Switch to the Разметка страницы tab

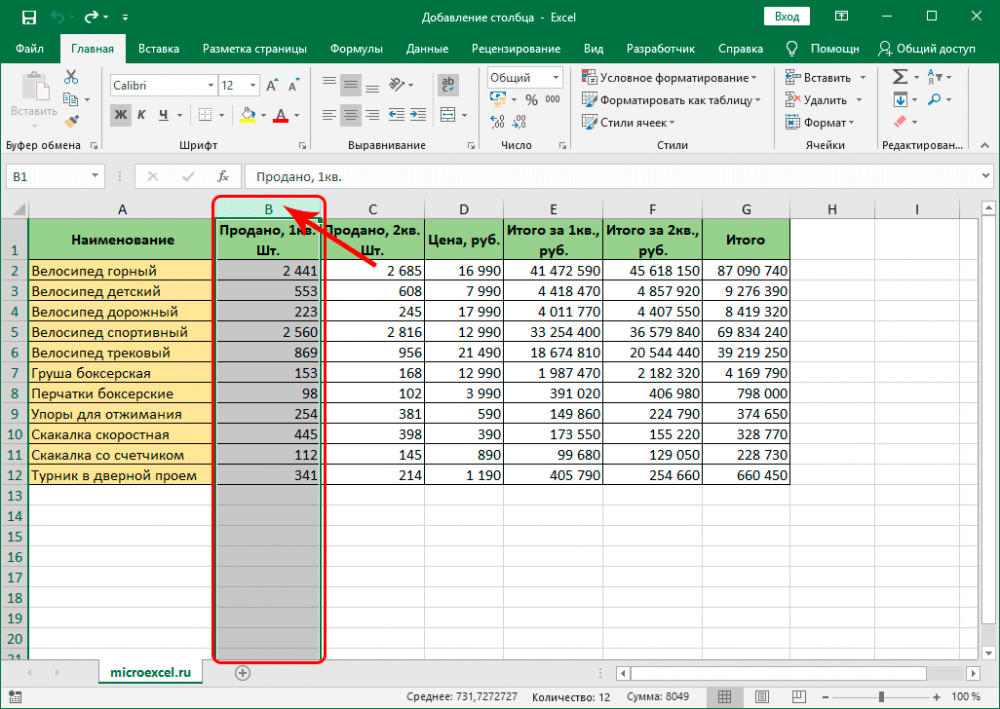click(x=254, y=48)
